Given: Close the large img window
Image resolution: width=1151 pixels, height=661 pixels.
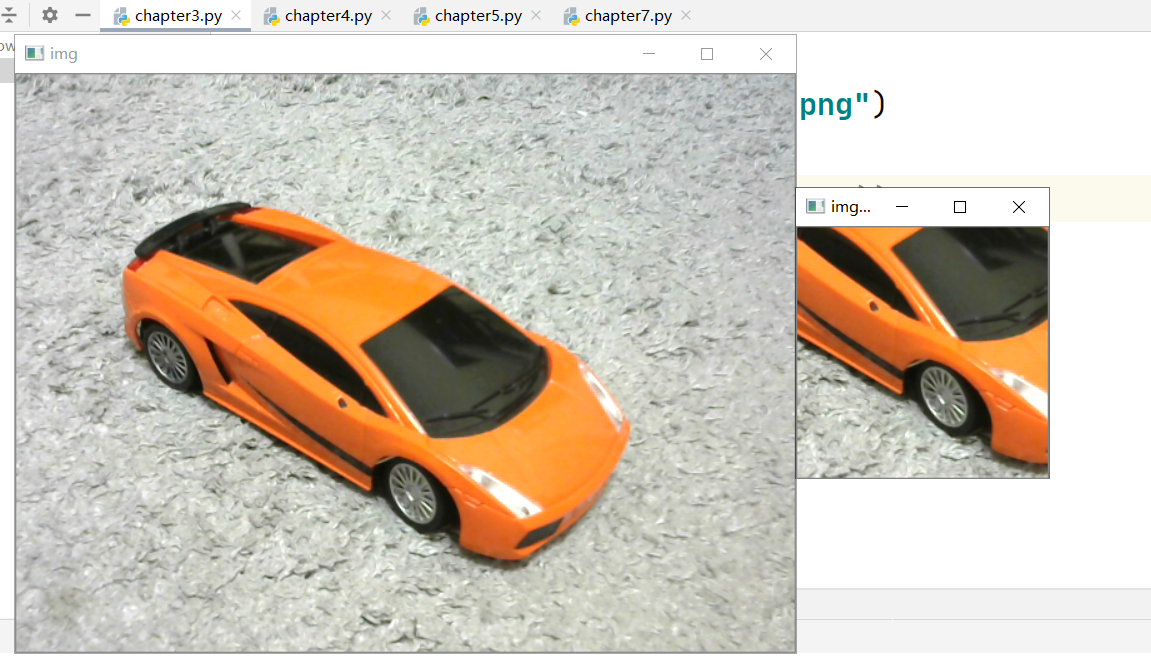Looking at the screenshot, I should (x=766, y=54).
